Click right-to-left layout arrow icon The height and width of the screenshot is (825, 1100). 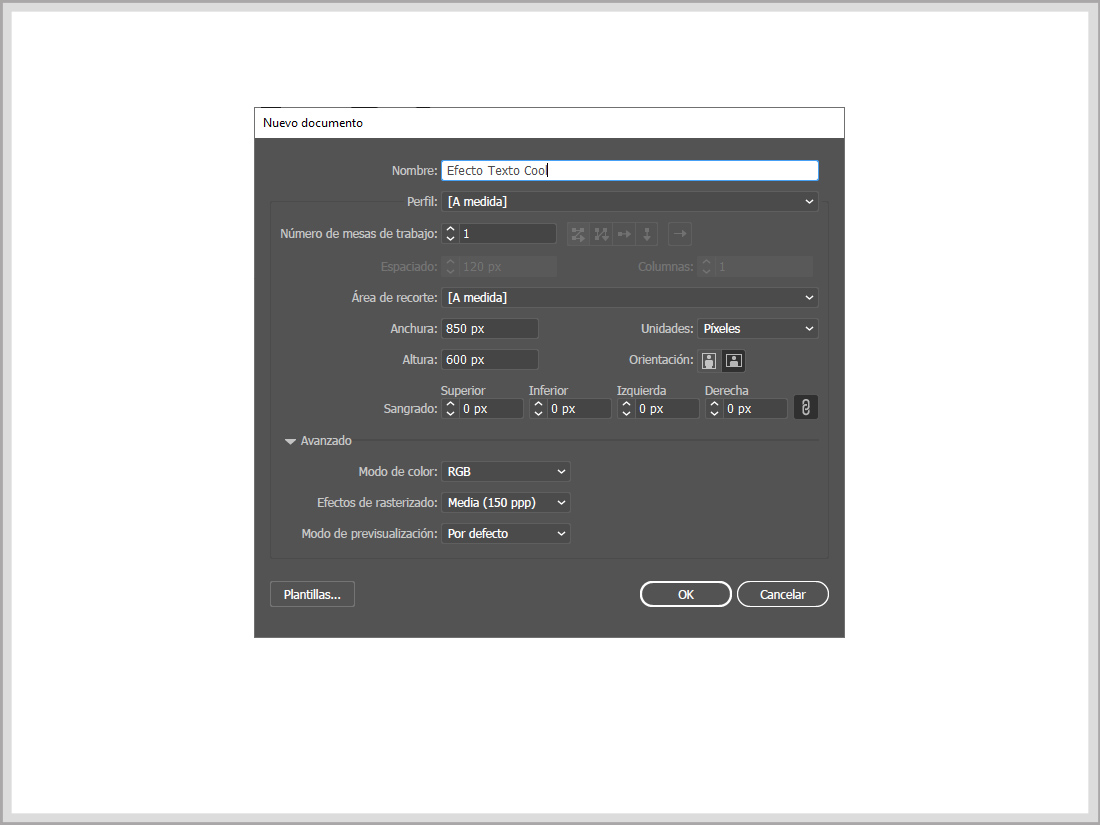click(680, 234)
